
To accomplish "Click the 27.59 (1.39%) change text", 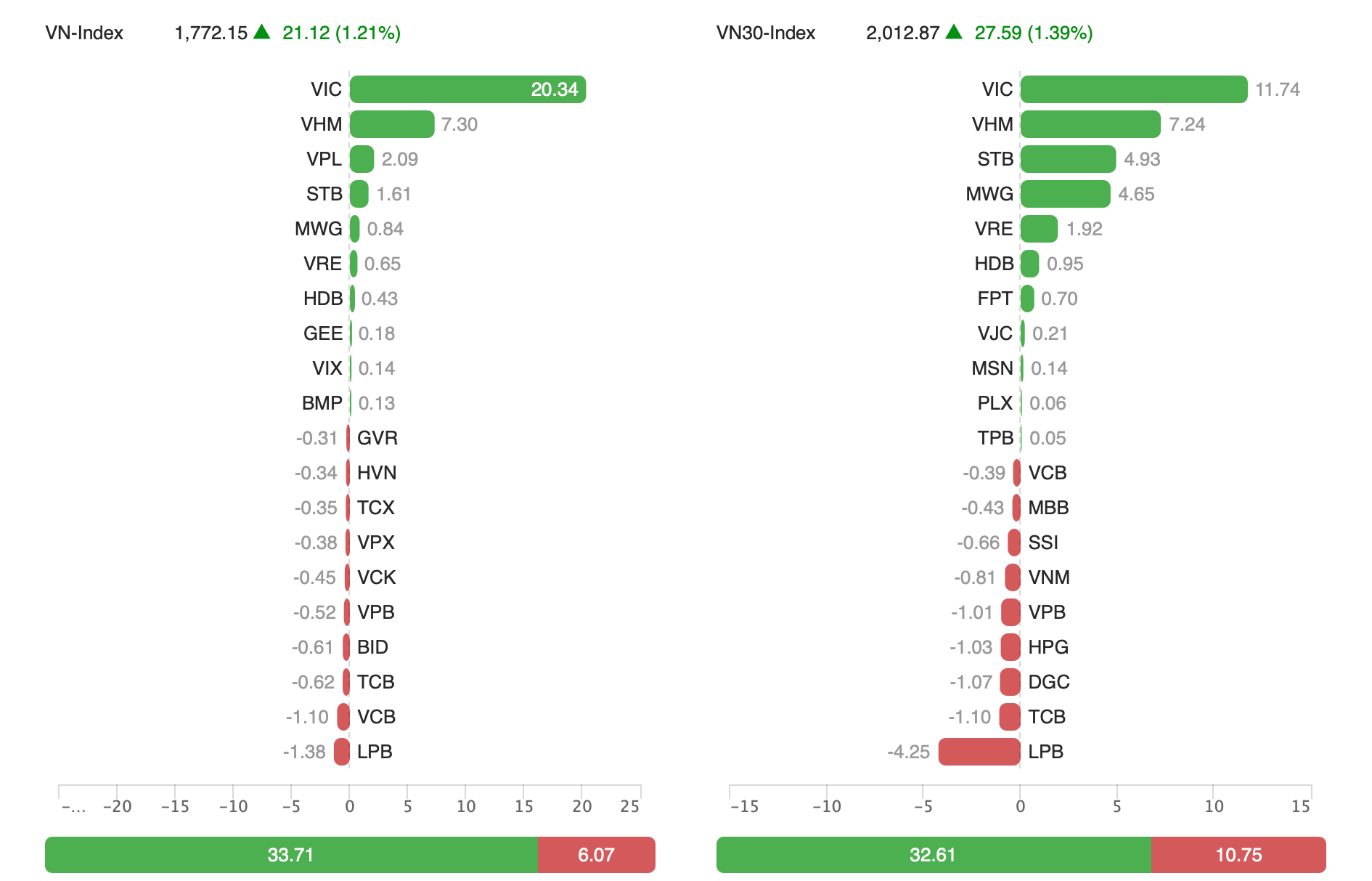I will click(x=1033, y=33).
